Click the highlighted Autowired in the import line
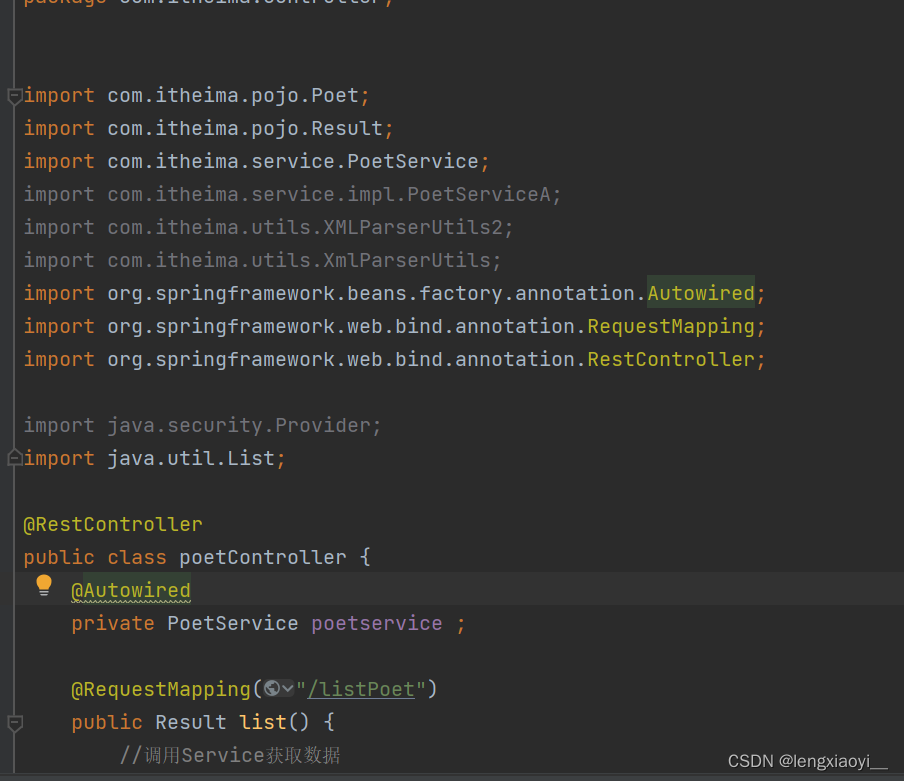Screen dimensions: 904x781 click(700, 293)
